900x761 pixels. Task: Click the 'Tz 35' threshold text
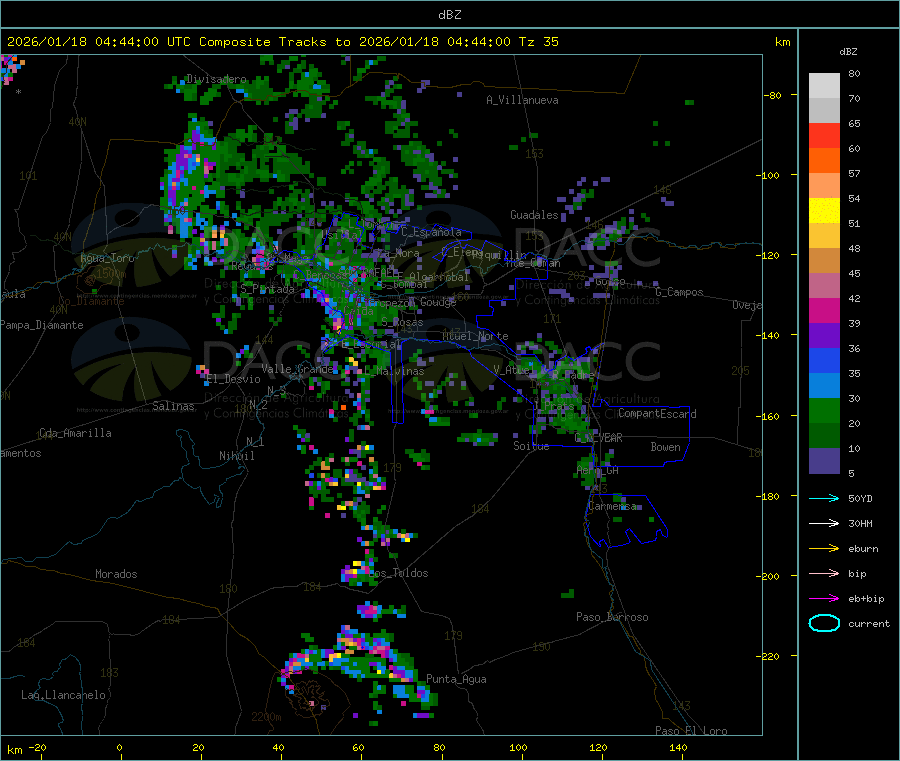coord(538,42)
